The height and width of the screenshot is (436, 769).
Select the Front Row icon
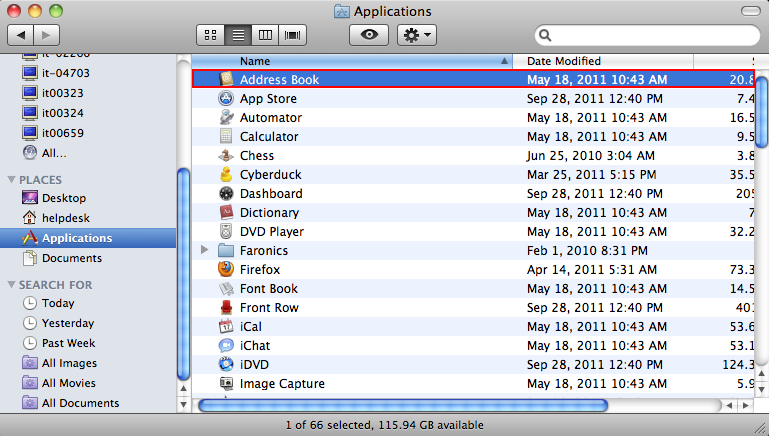click(x=226, y=308)
